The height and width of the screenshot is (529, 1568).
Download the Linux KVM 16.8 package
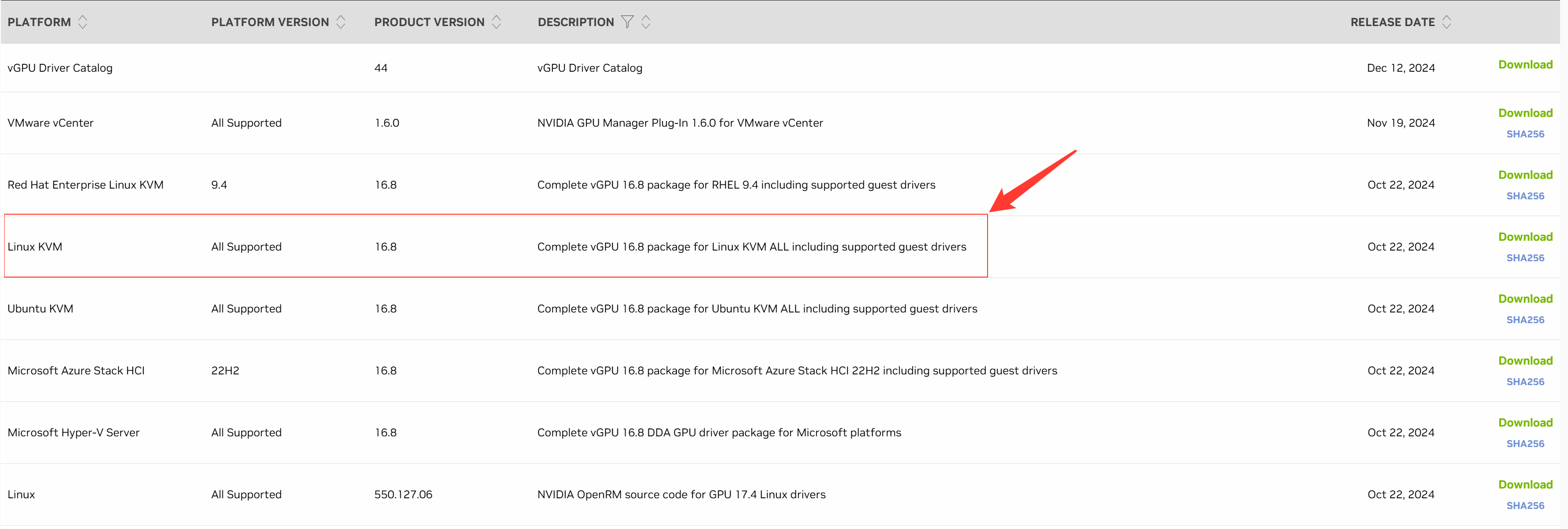(x=1525, y=237)
